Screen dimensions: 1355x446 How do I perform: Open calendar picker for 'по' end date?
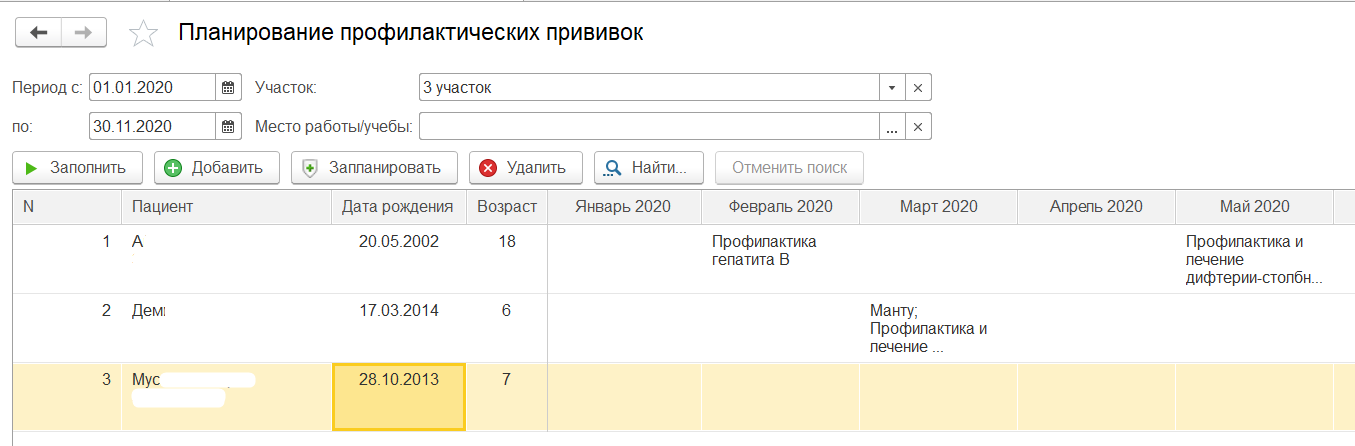click(228, 126)
